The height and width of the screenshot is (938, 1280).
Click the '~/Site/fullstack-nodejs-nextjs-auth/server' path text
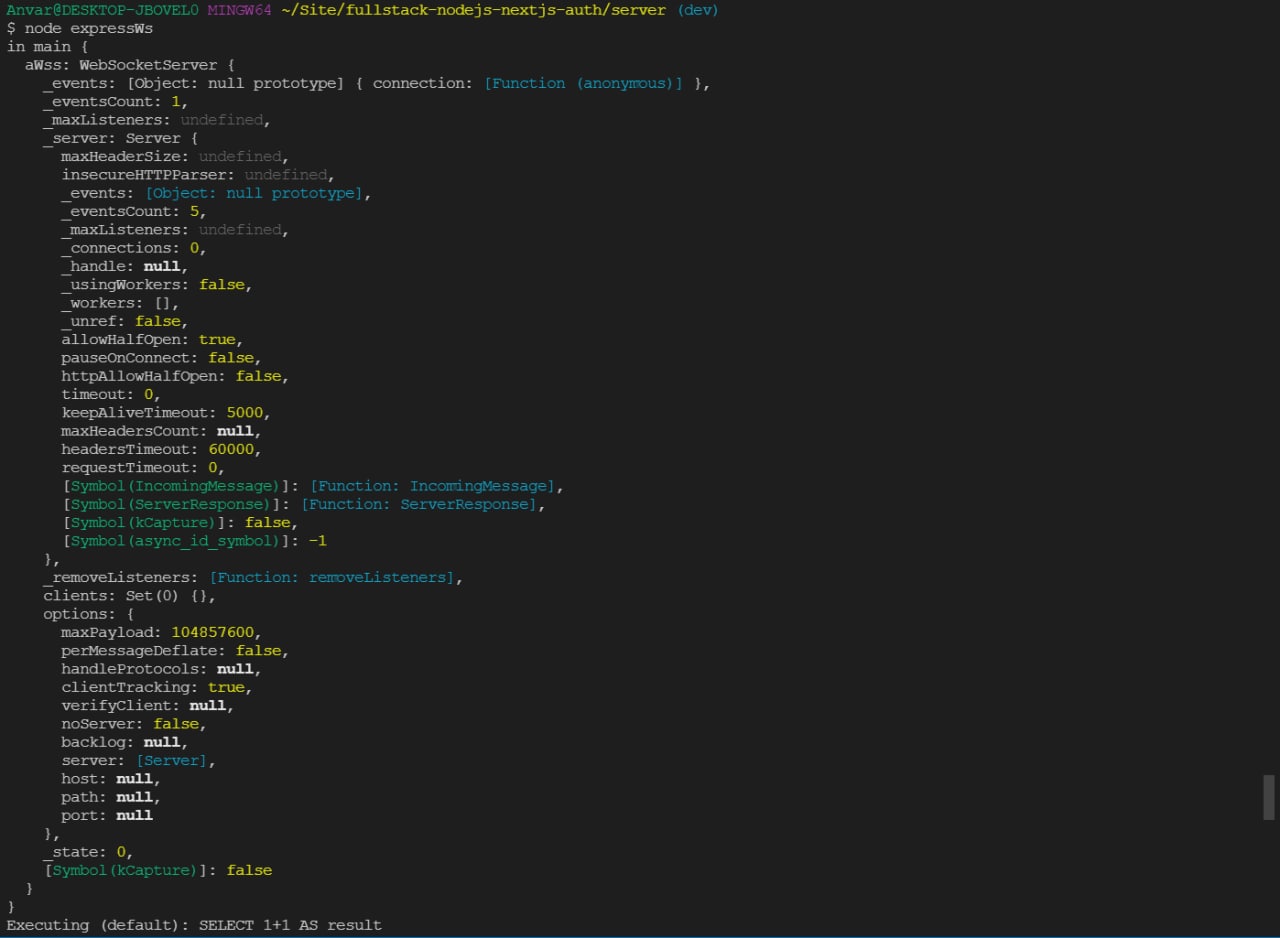[473, 10]
